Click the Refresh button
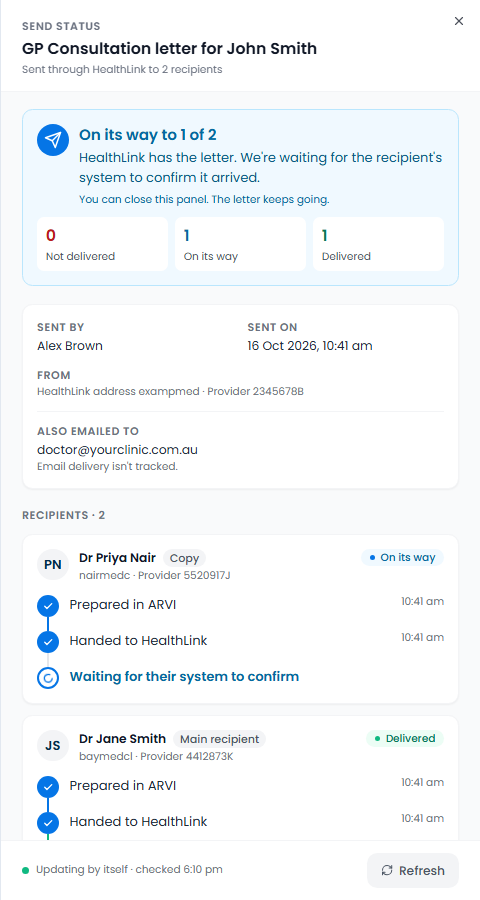The width and height of the screenshot is (480, 900). 412,870
